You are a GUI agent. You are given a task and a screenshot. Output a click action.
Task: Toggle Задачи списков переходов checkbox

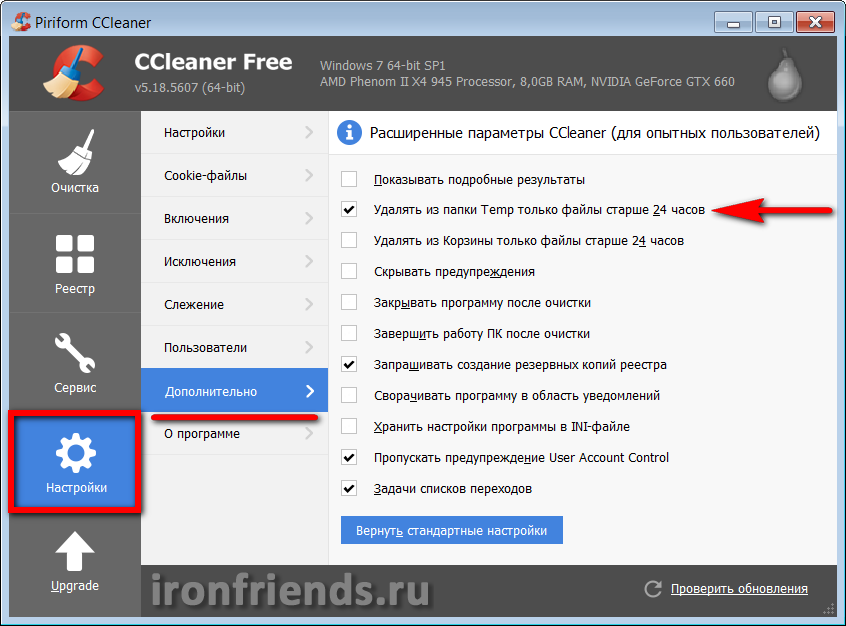click(349, 488)
